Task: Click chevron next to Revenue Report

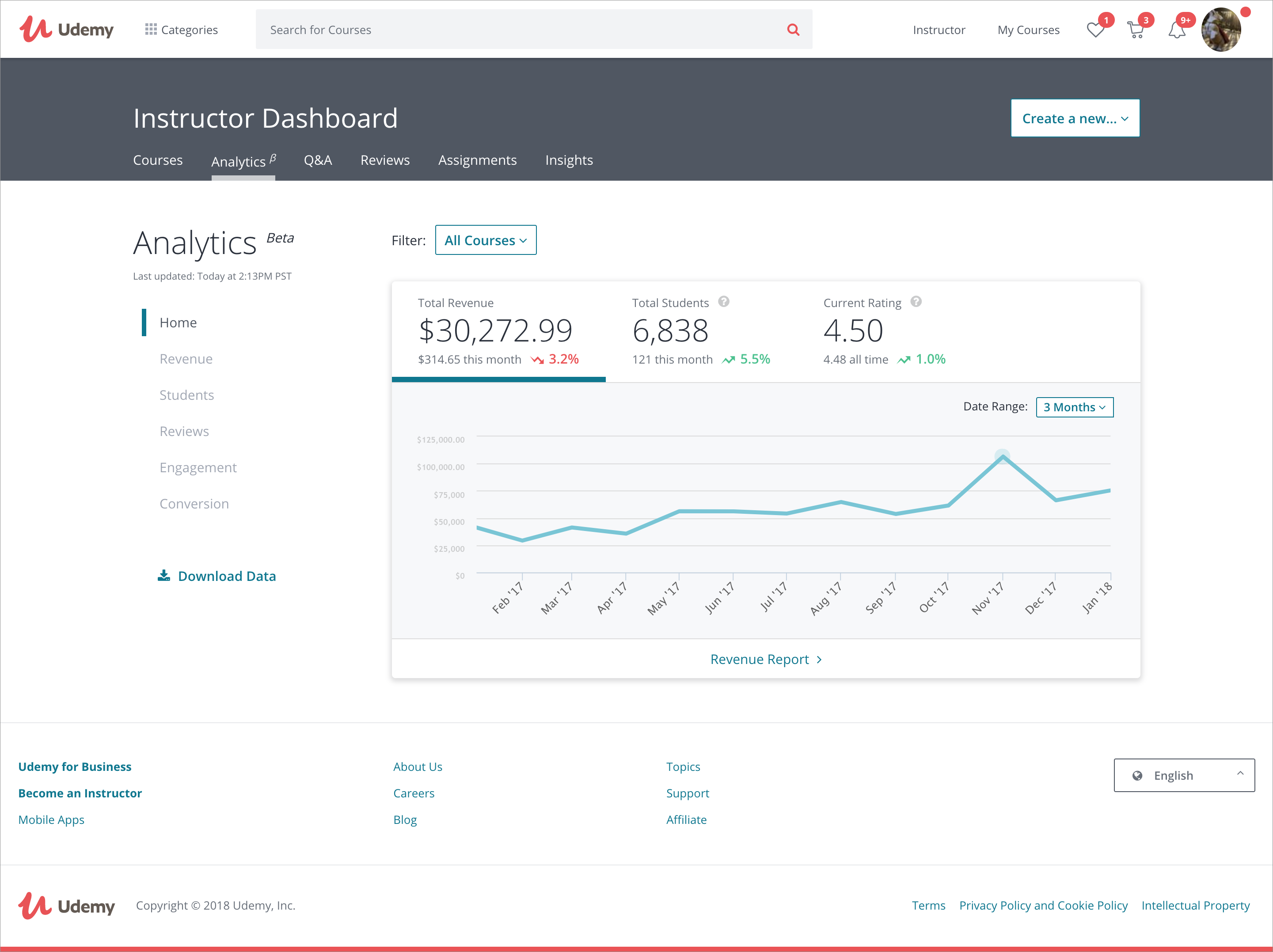Action: [820, 660]
